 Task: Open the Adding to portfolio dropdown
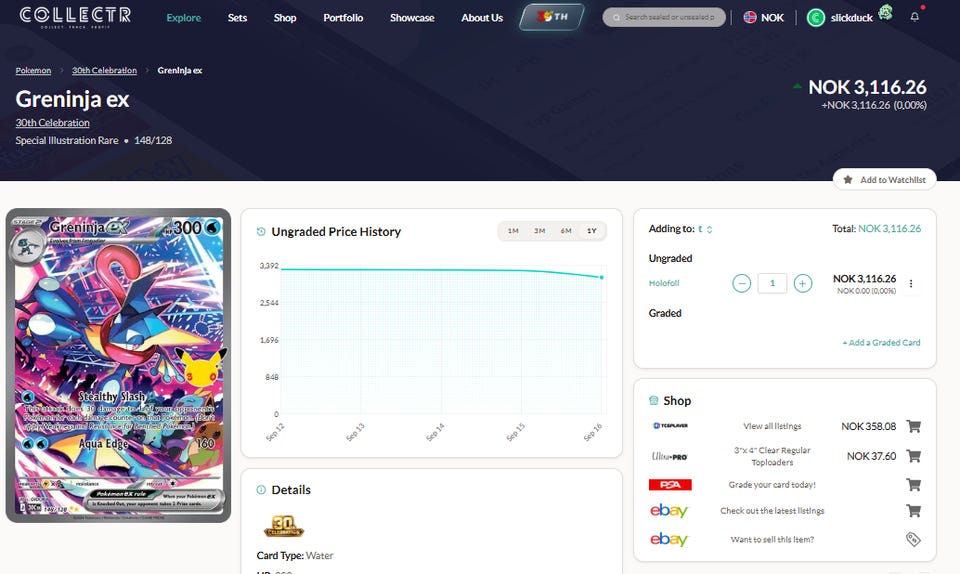pos(705,229)
